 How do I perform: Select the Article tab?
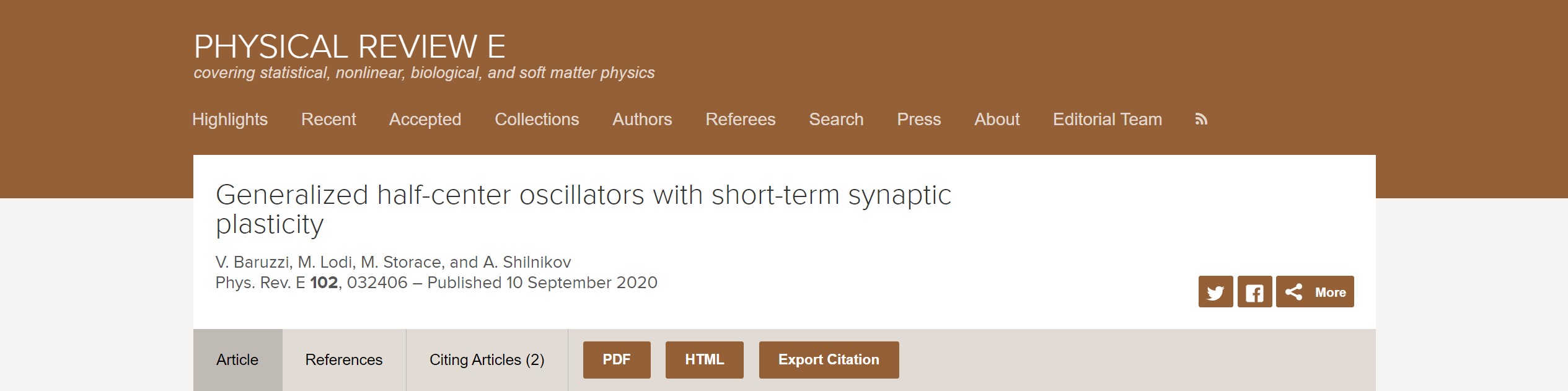(x=237, y=360)
